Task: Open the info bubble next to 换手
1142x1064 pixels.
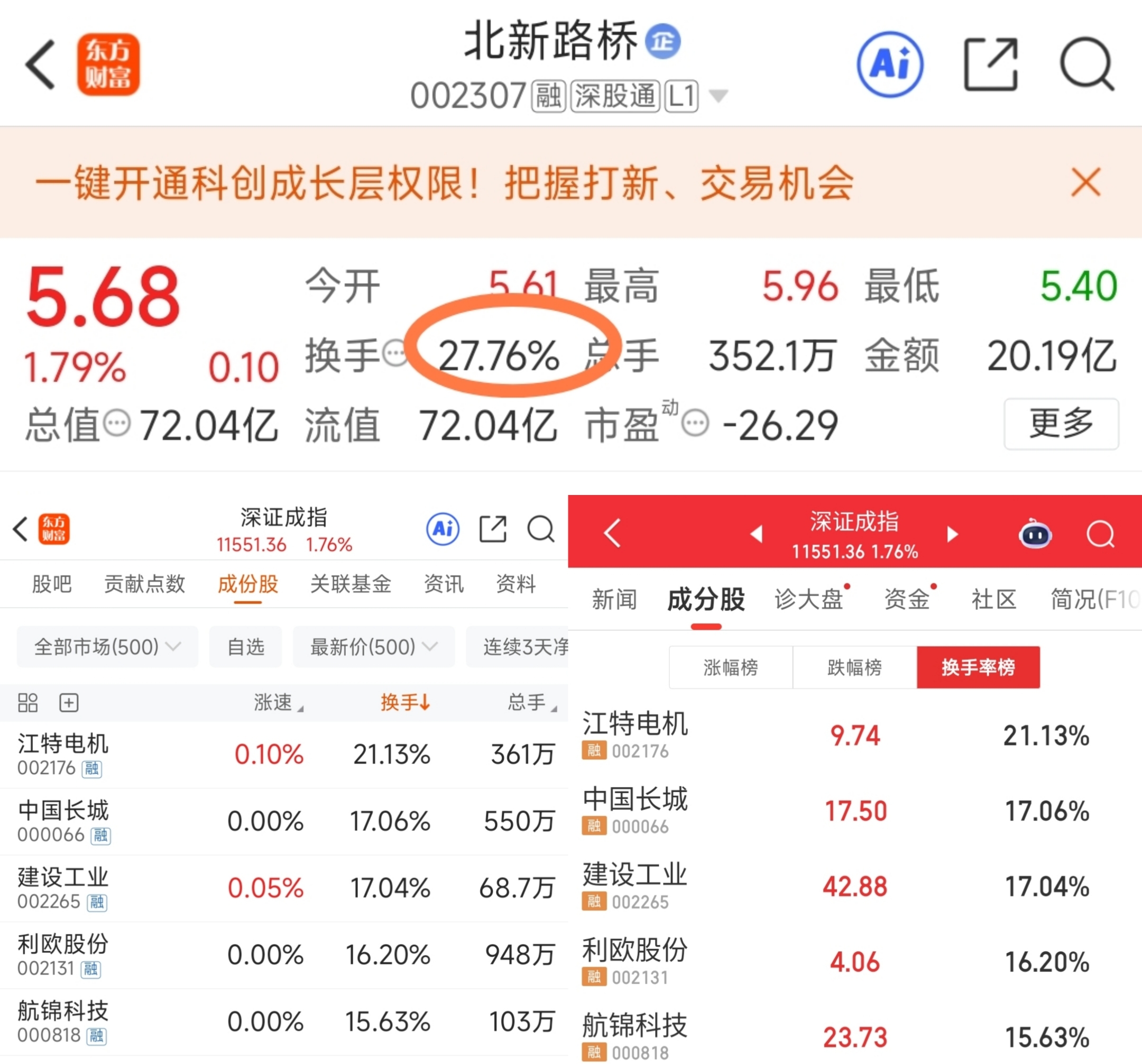Action: (x=395, y=353)
